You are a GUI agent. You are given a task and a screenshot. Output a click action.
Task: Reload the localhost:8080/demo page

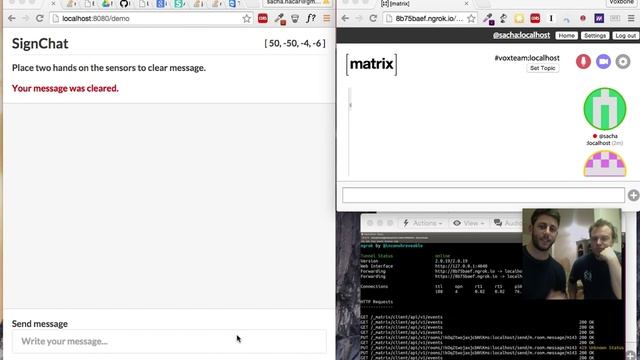(40, 18)
